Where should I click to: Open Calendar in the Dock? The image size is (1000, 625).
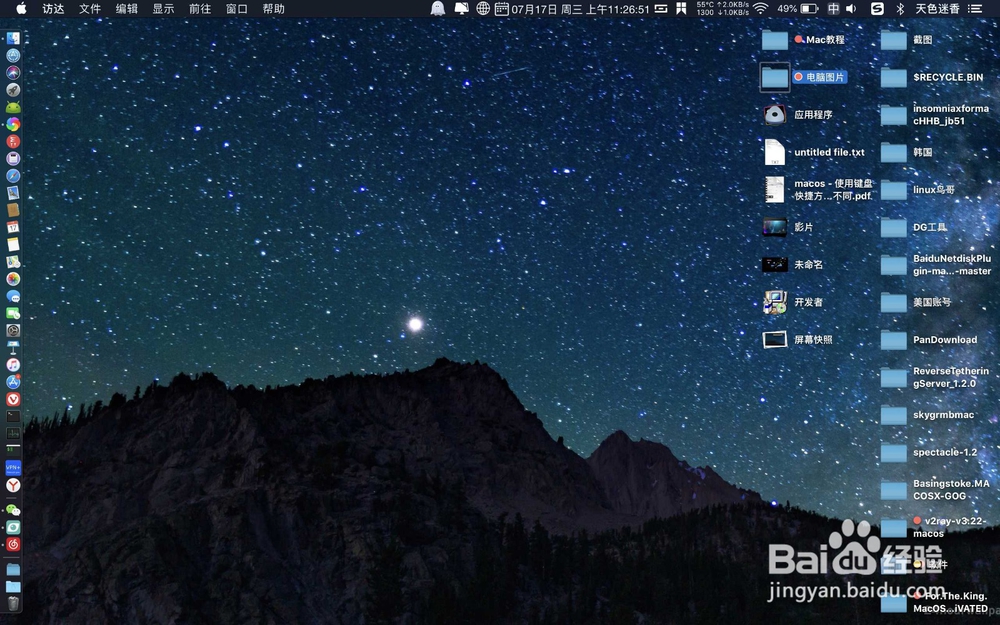point(13,227)
